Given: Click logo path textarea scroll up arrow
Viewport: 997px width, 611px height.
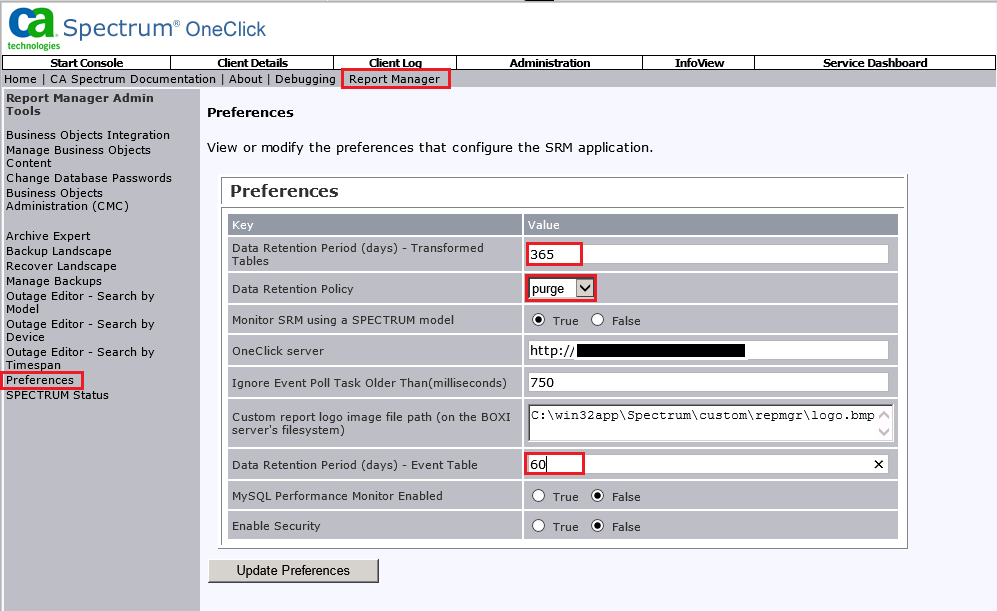Looking at the screenshot, I should (884, 415).
